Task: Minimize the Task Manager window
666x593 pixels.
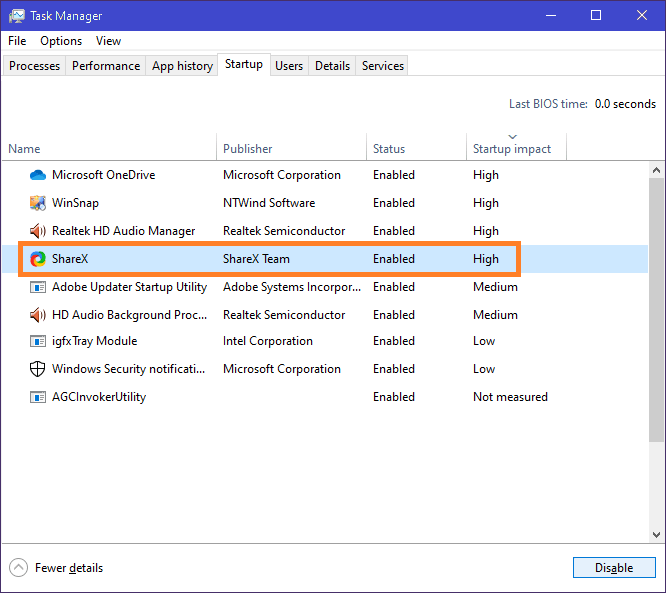Action: coord(551,16)
